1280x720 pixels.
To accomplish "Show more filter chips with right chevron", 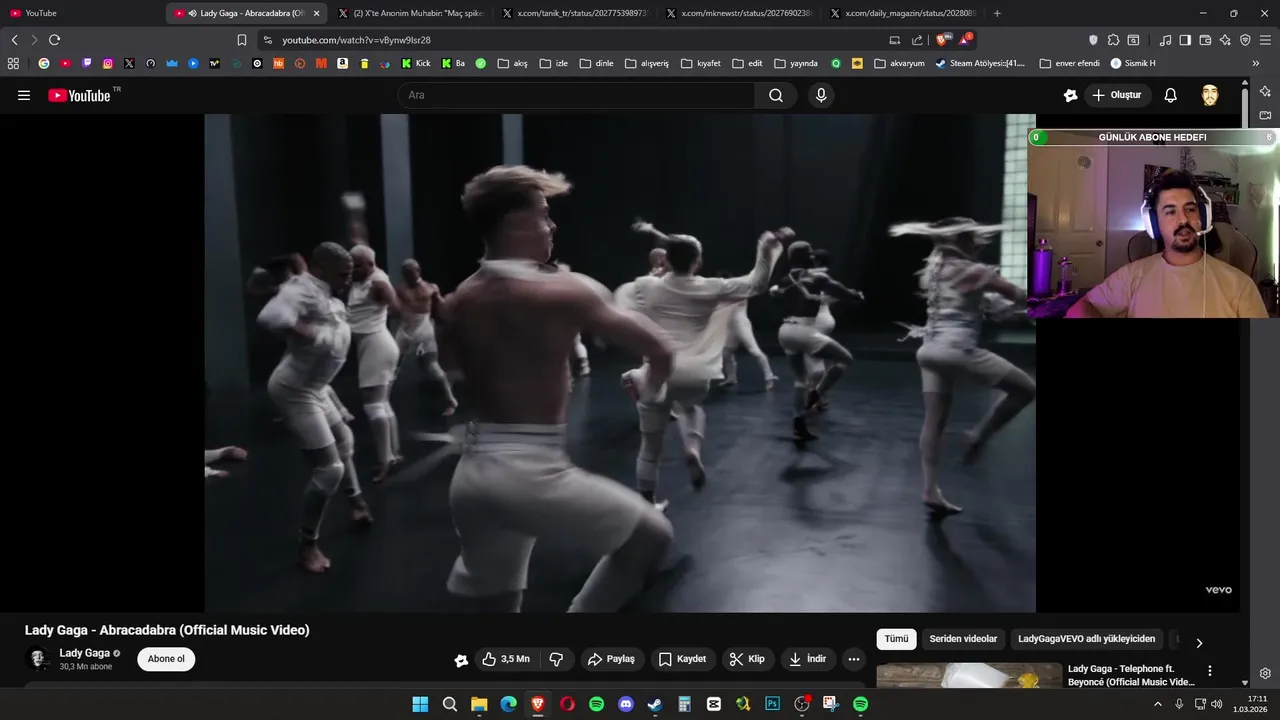I will click(1199, 643).
